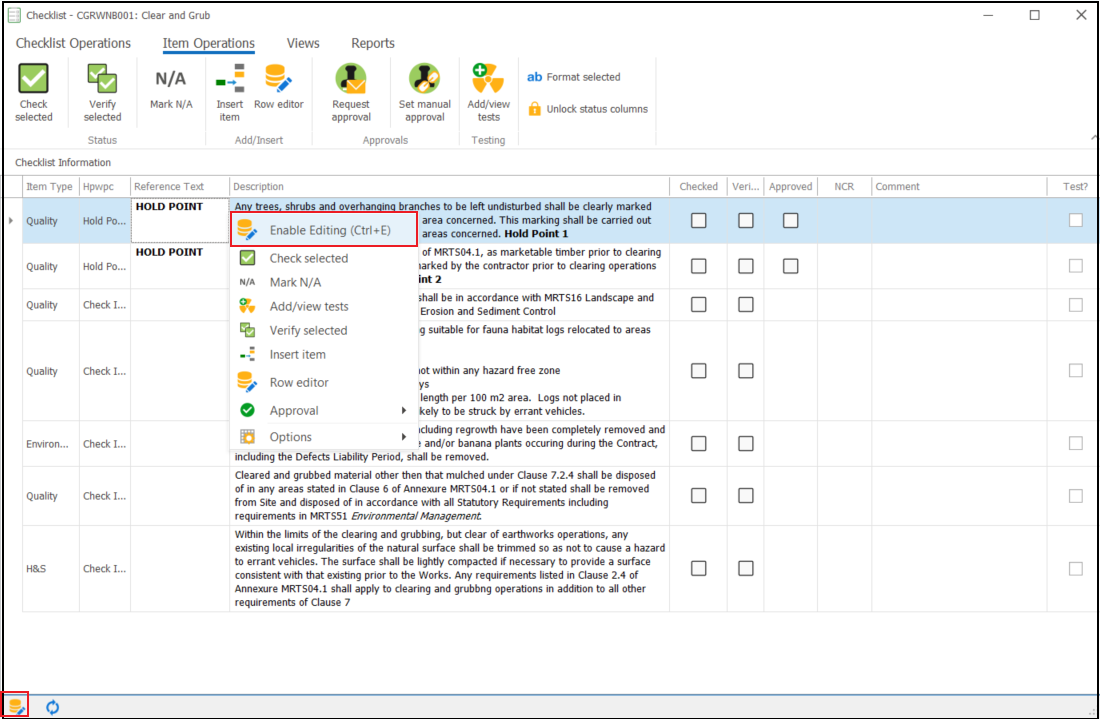Open the Checklist Information section

point(63,163)
